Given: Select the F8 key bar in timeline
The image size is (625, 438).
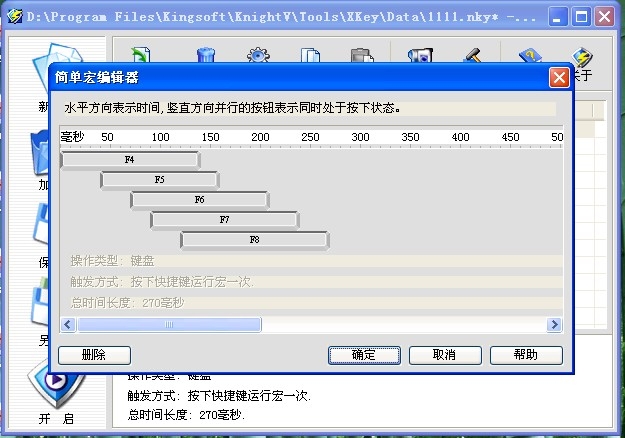Looking at the screenshot, I should click(255, 240).
